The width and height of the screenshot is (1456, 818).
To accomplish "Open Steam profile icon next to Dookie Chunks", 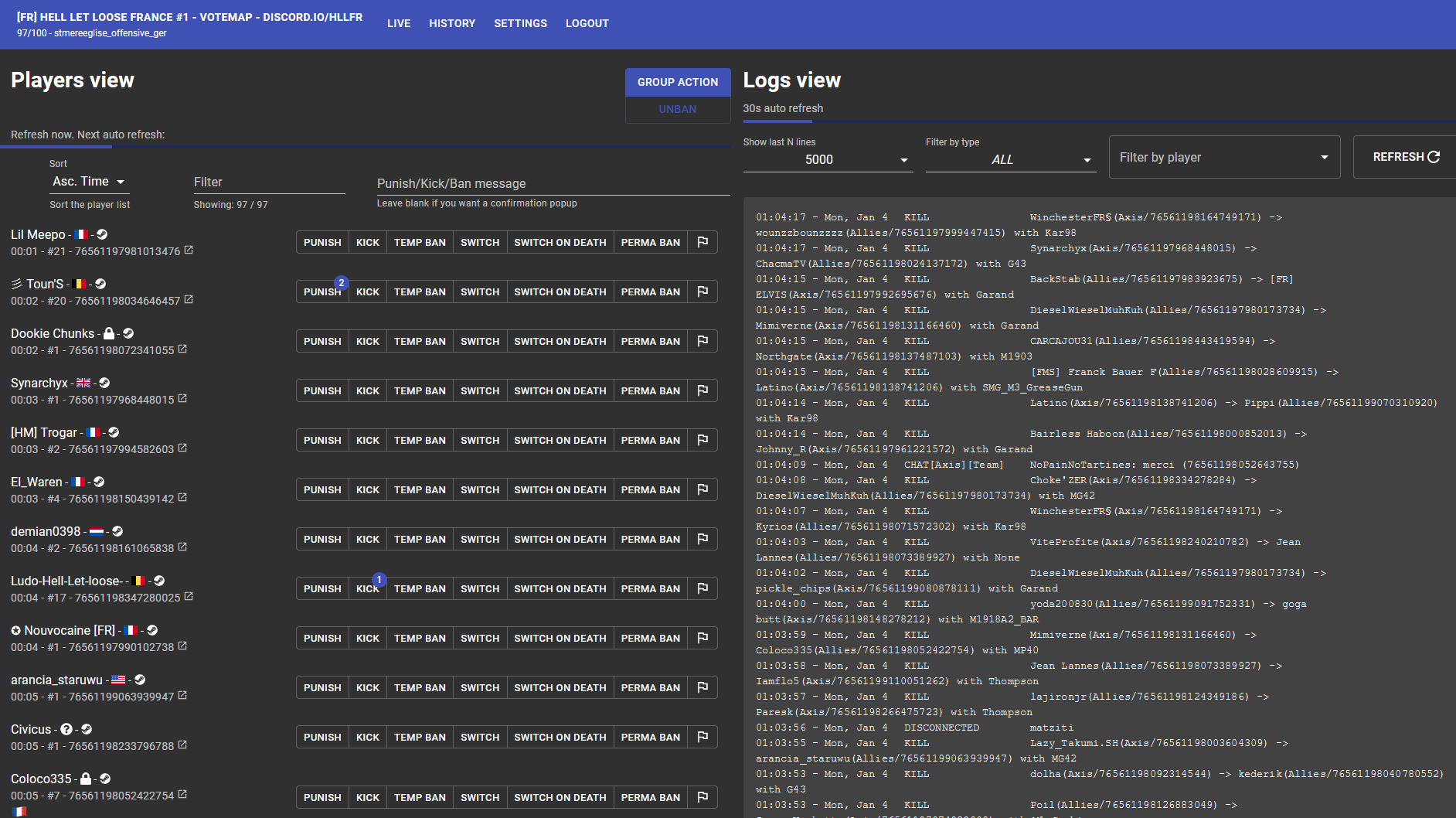I will tap(128, 333).
